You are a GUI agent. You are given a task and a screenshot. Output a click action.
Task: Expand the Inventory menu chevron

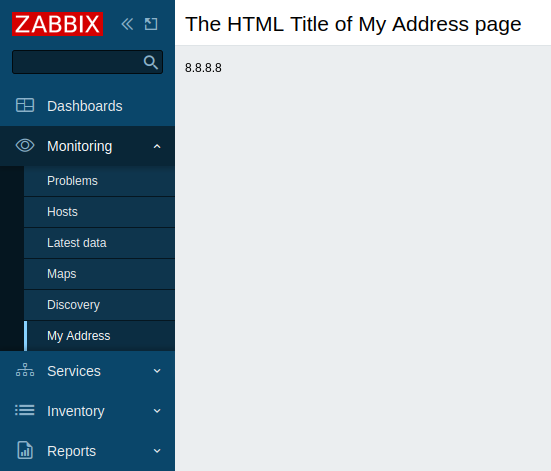157,411
